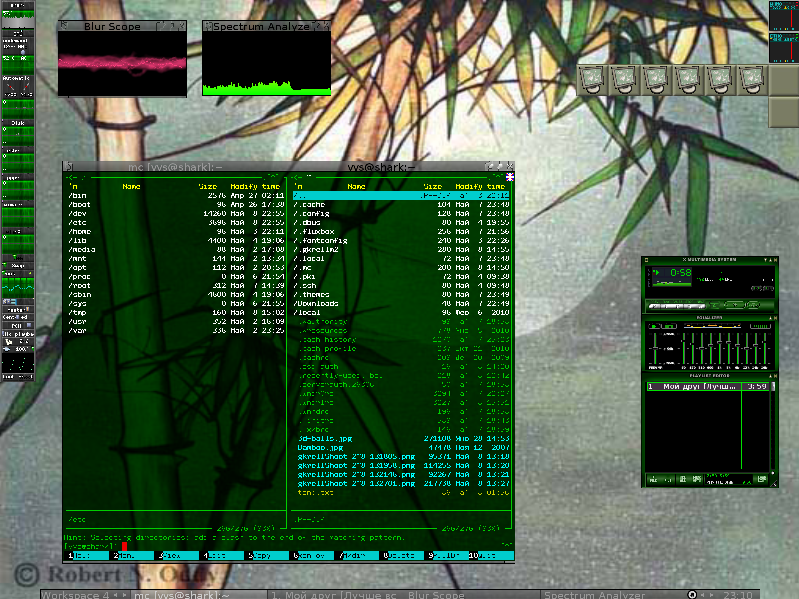Select /etc in the left mc panel

pos(176,223)
